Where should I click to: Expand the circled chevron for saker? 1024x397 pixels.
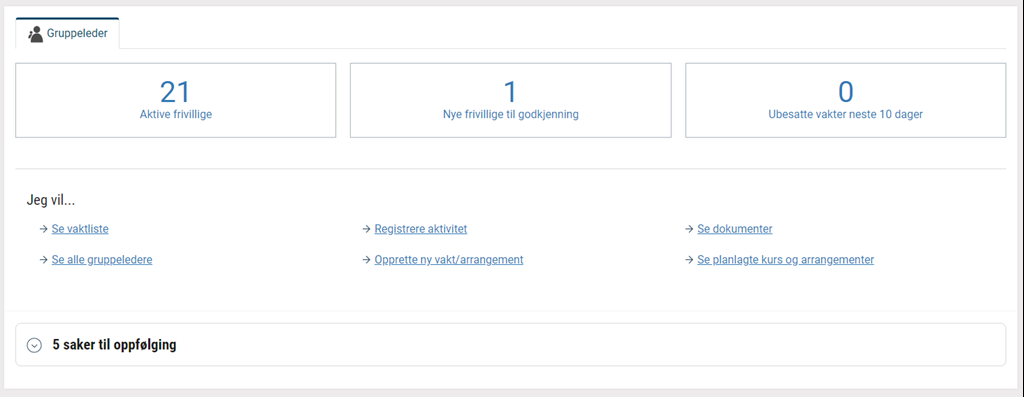pyautogui.click(x=34, y=345)
